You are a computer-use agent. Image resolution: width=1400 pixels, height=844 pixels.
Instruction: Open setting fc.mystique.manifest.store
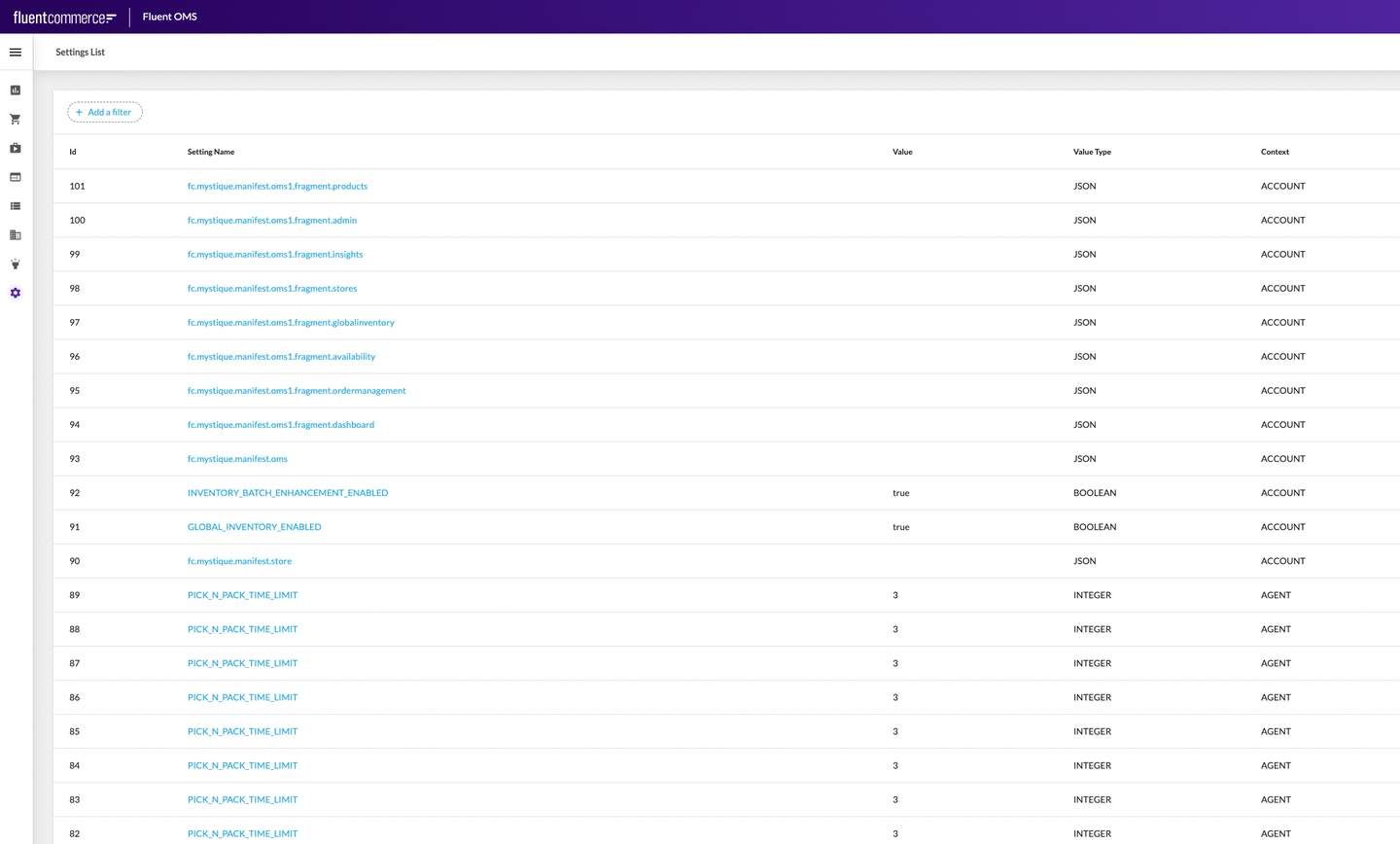pos(239,560)
